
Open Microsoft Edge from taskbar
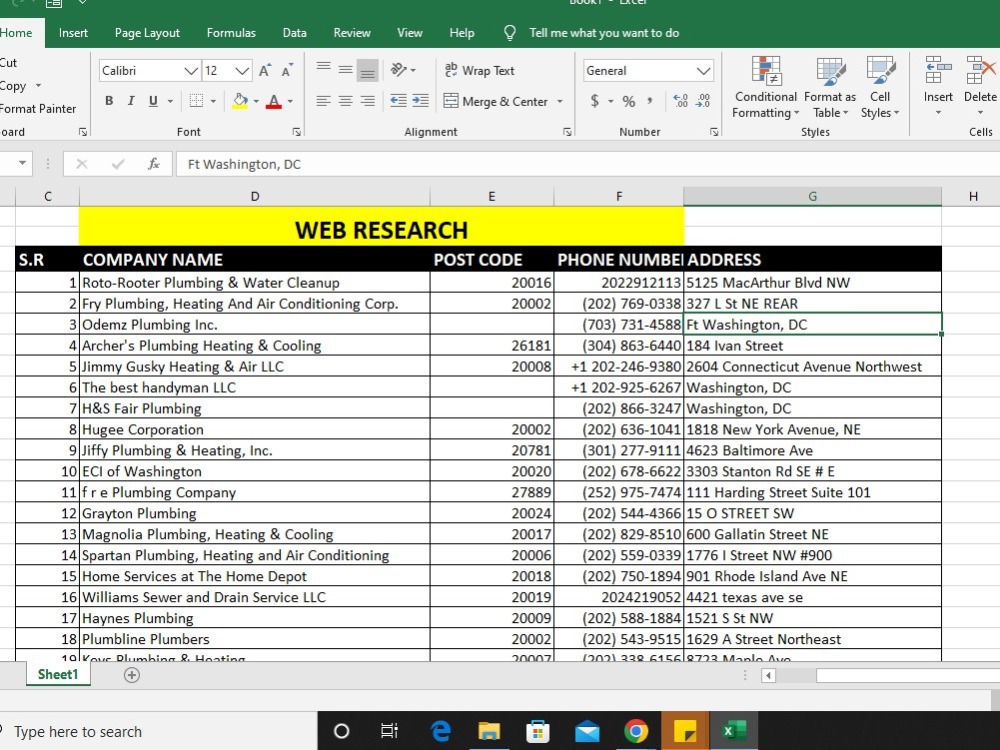[x=440, y=731]
